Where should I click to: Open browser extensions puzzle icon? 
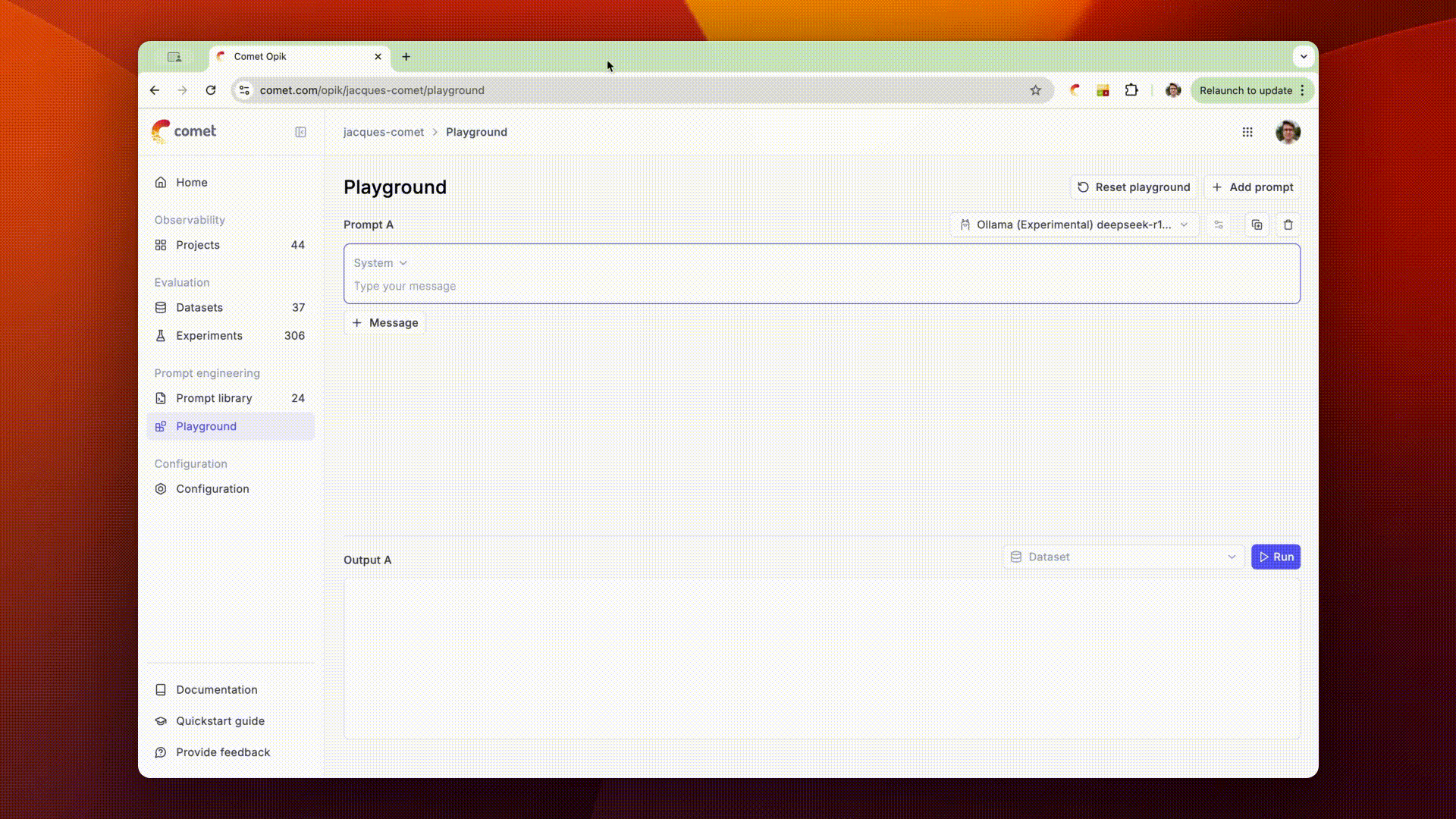click(1131, 90)
